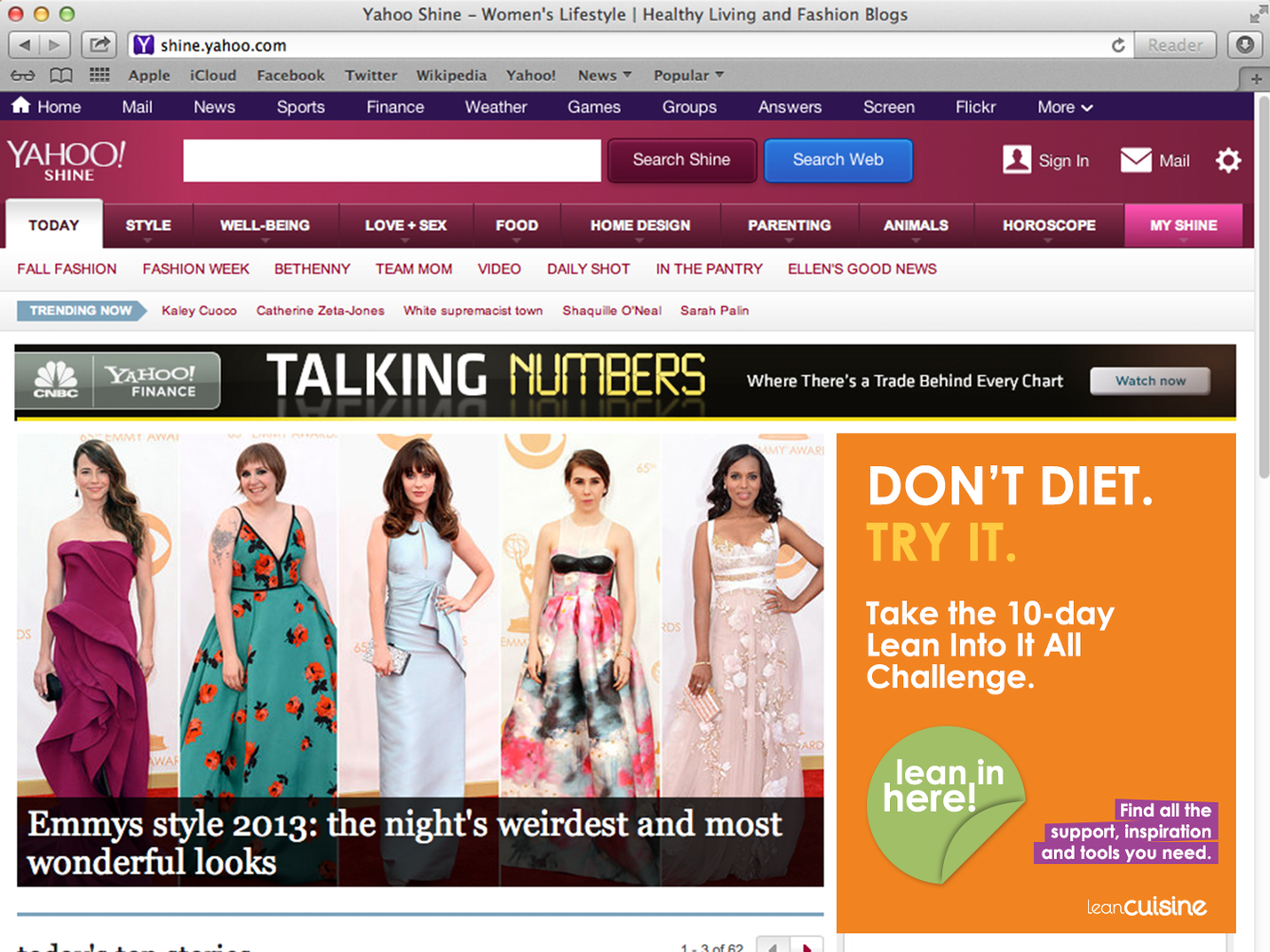View the HOROSCOPE tab
The image size is (1270, 952).
1049,225
